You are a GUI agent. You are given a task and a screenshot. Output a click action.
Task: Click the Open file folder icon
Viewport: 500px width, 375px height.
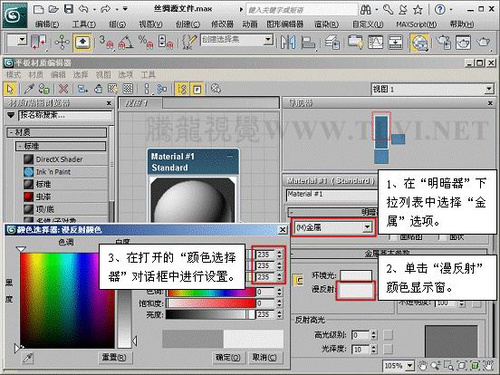[x=53, y=9]
